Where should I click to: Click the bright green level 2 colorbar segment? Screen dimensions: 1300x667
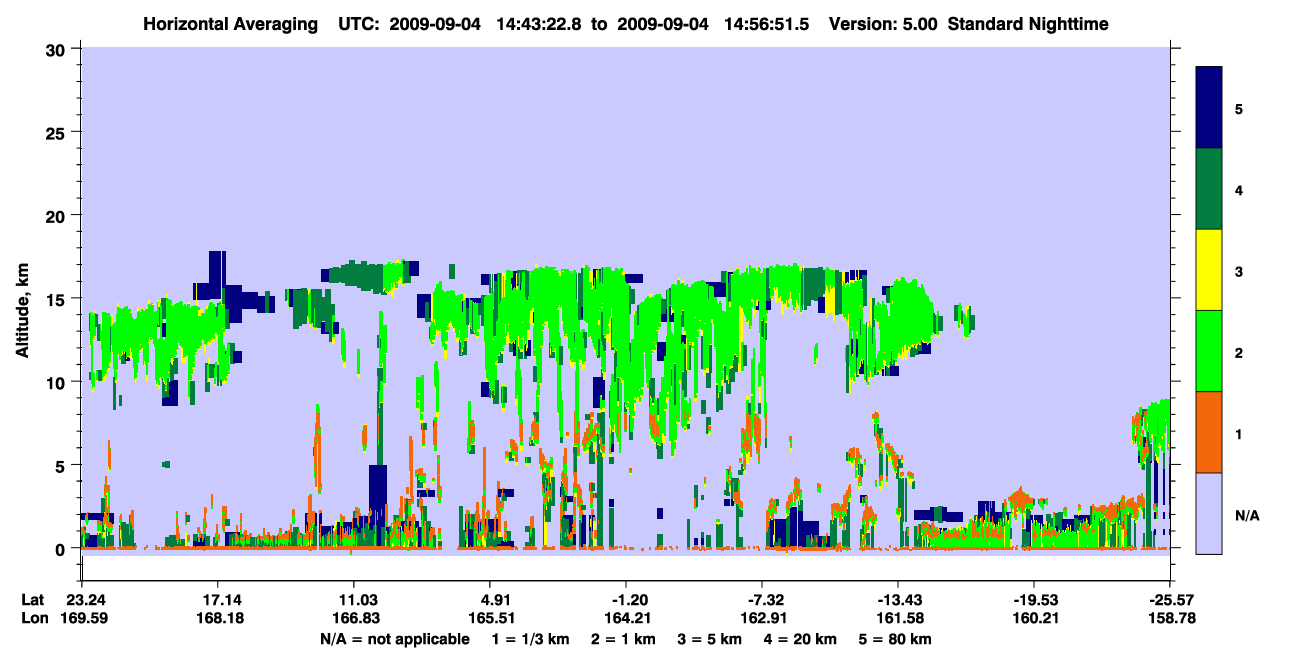click(1209, 351)
